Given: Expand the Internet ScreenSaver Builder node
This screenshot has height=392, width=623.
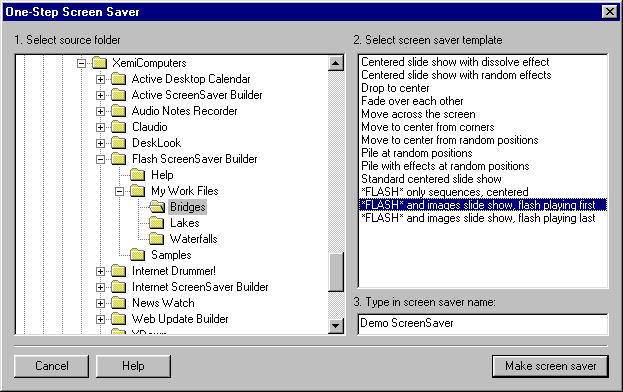Looking at the screenshot, I should pos(101,287).
